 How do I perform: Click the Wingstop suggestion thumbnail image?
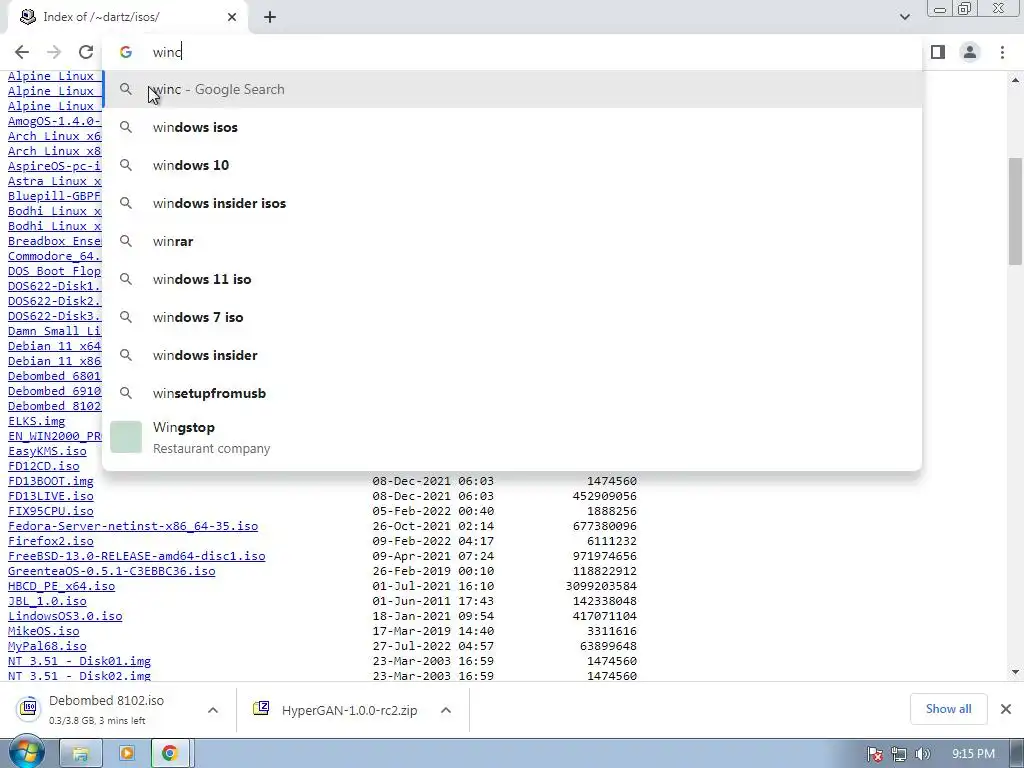tap(126, 437)
